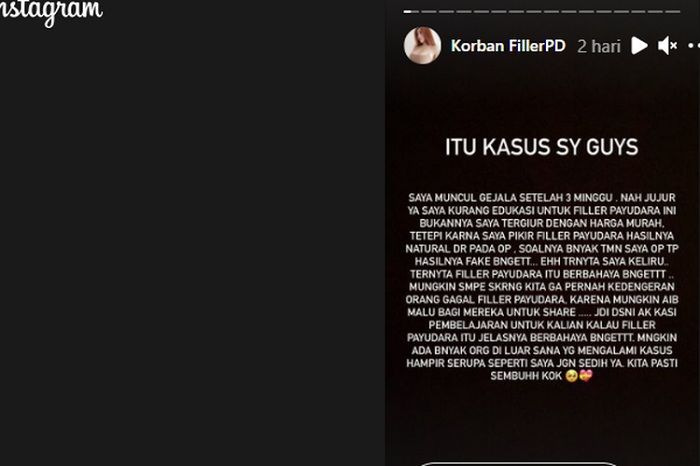Image resolution: width=700 pixels, height=466 pixels.
Task: Click the story paragraph starting 'SAYA MUNCUL GEJALA'
Action: click(542, 287)
